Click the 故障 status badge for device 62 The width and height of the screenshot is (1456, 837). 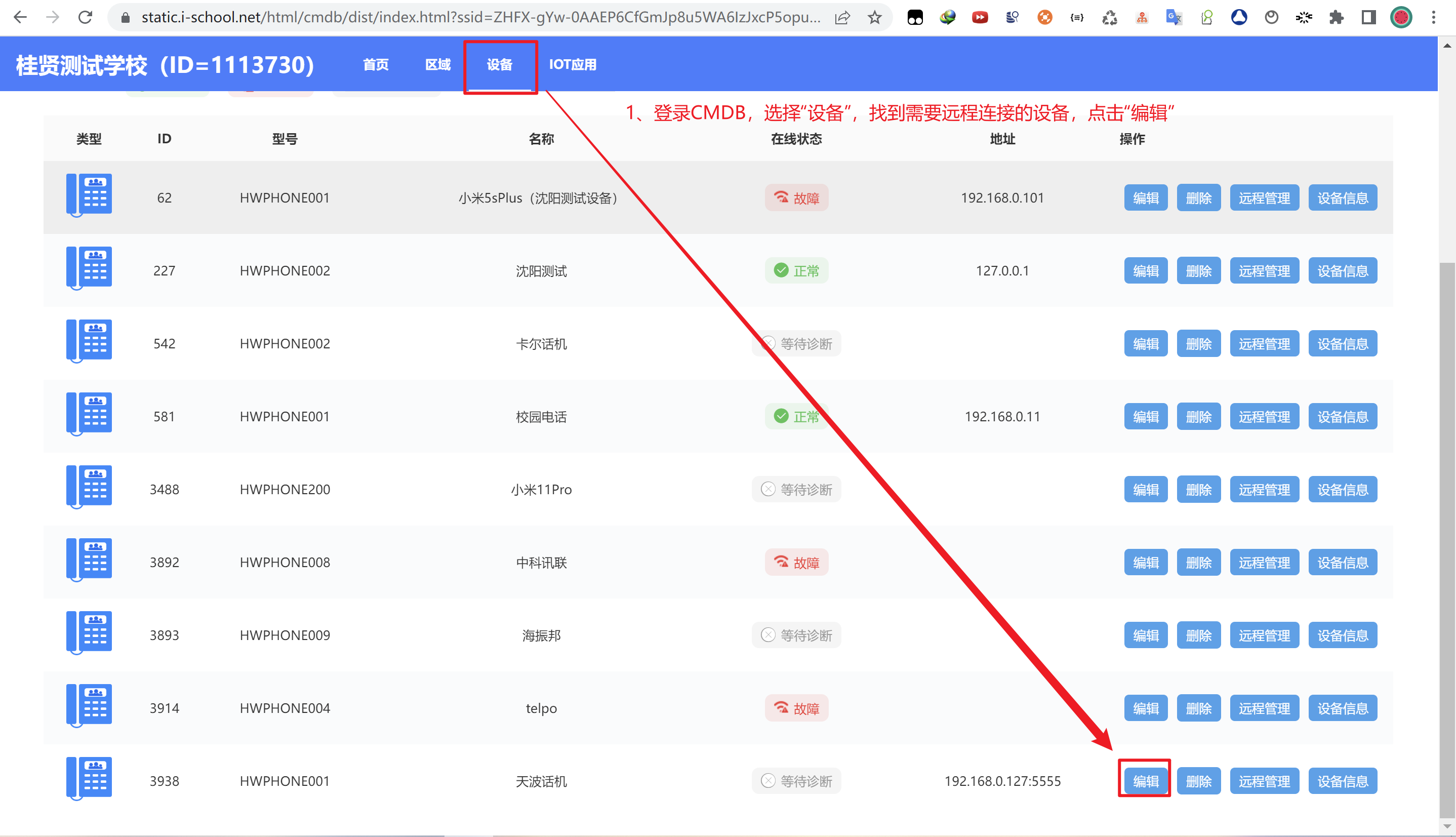[796, 198]
